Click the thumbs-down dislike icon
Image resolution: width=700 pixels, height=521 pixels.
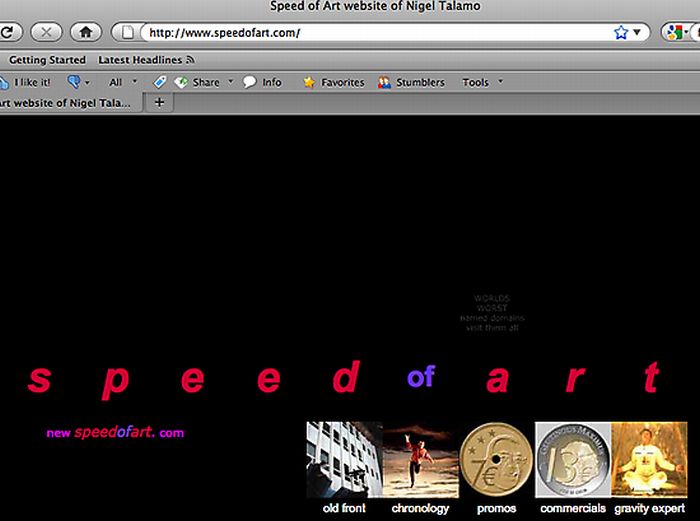[74, 82]
